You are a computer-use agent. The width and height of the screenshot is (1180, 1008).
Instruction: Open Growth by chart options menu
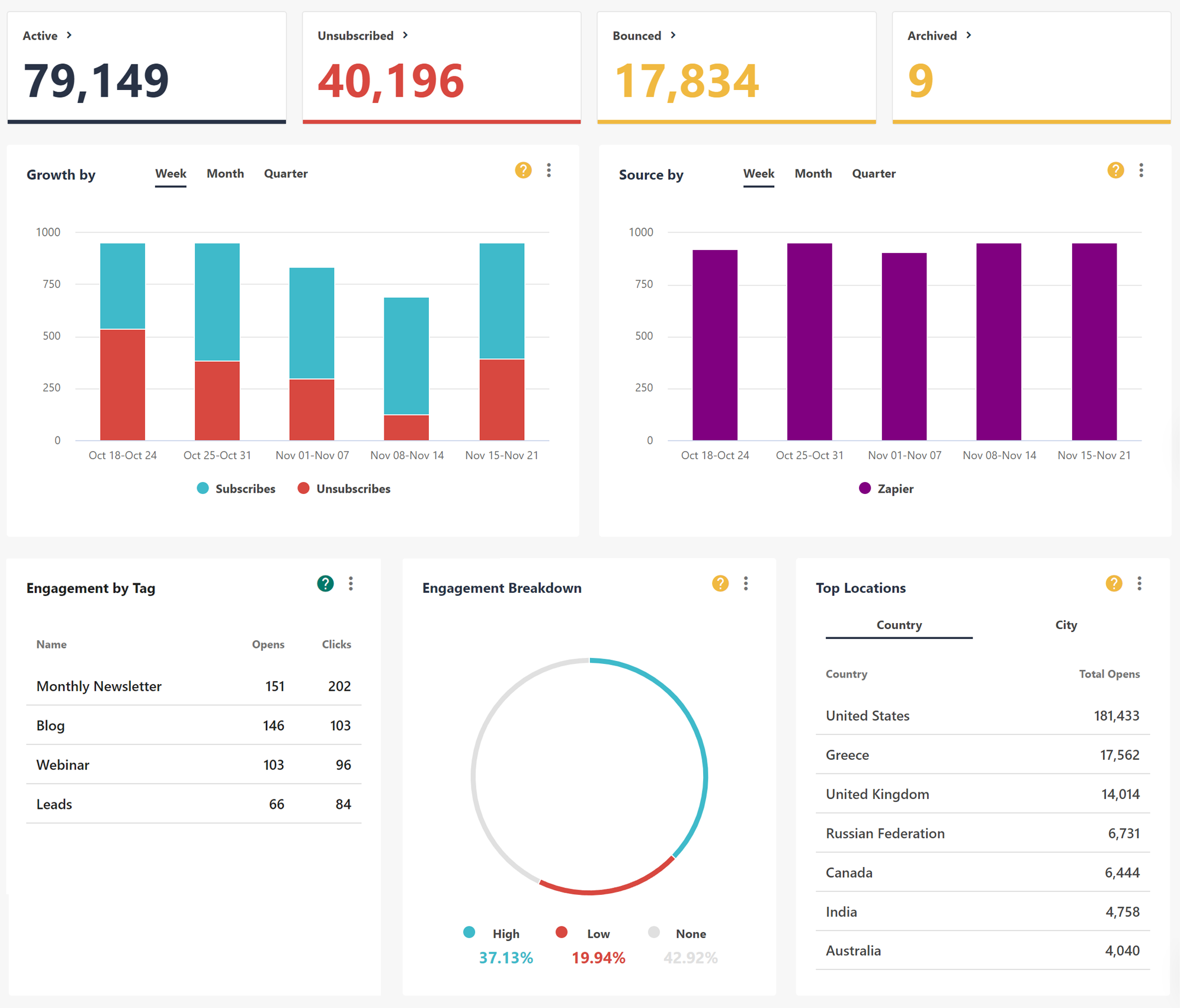[549, 171]
